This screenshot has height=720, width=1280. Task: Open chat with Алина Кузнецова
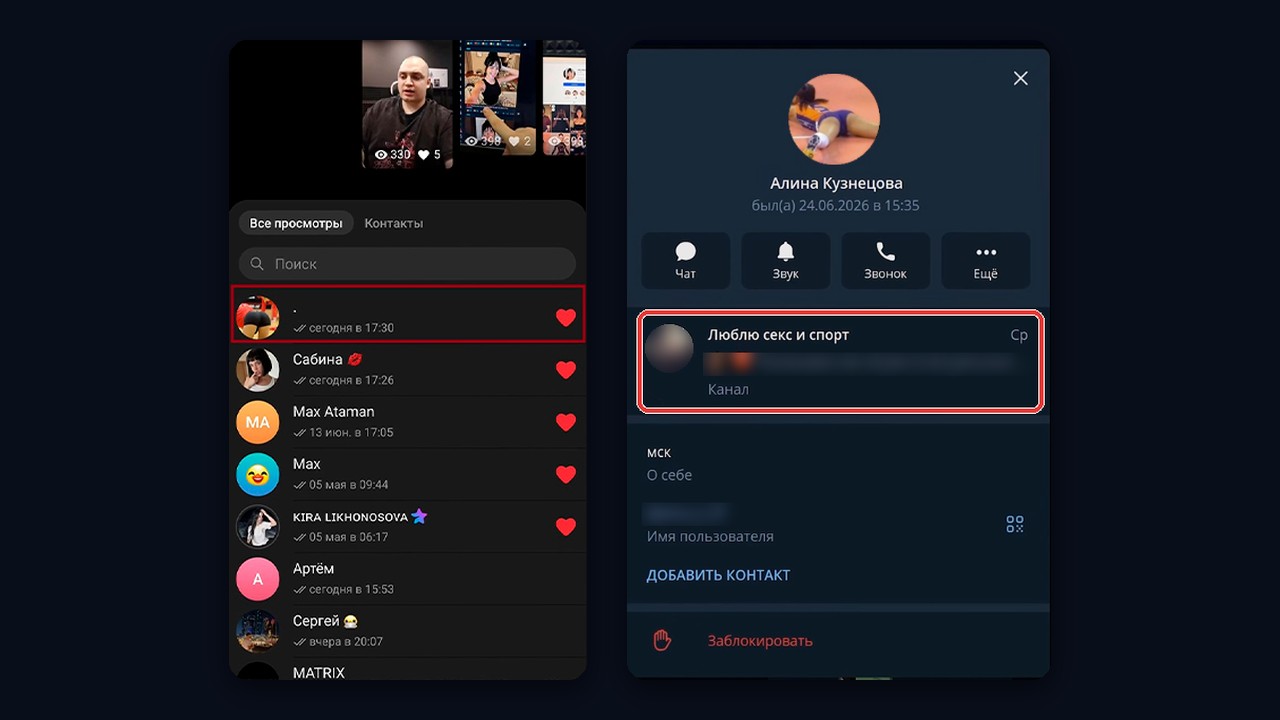coord(685,261)
